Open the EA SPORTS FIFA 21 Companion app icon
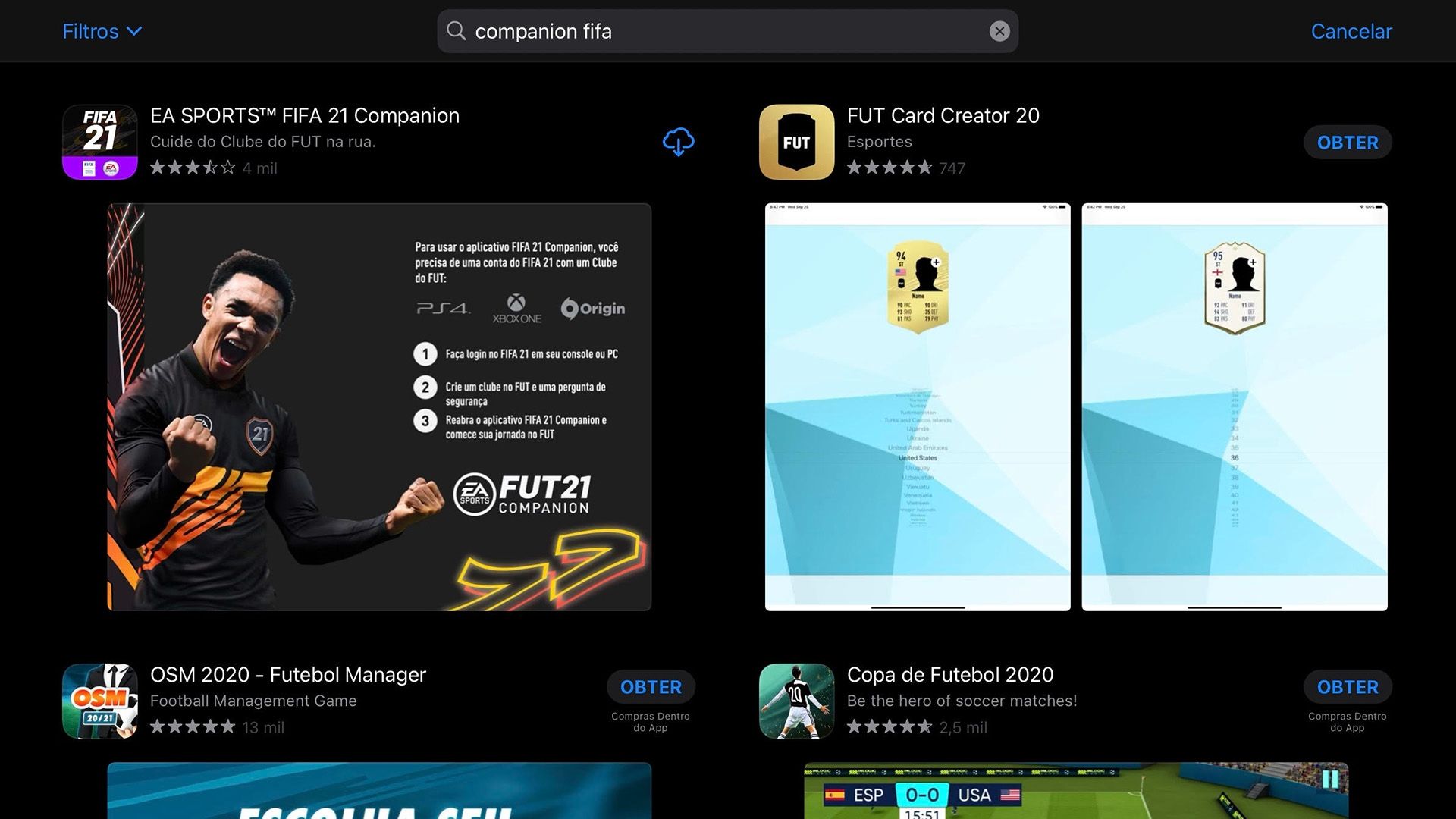The width and height of the screenshot is (1456, 819). [99, 141]
